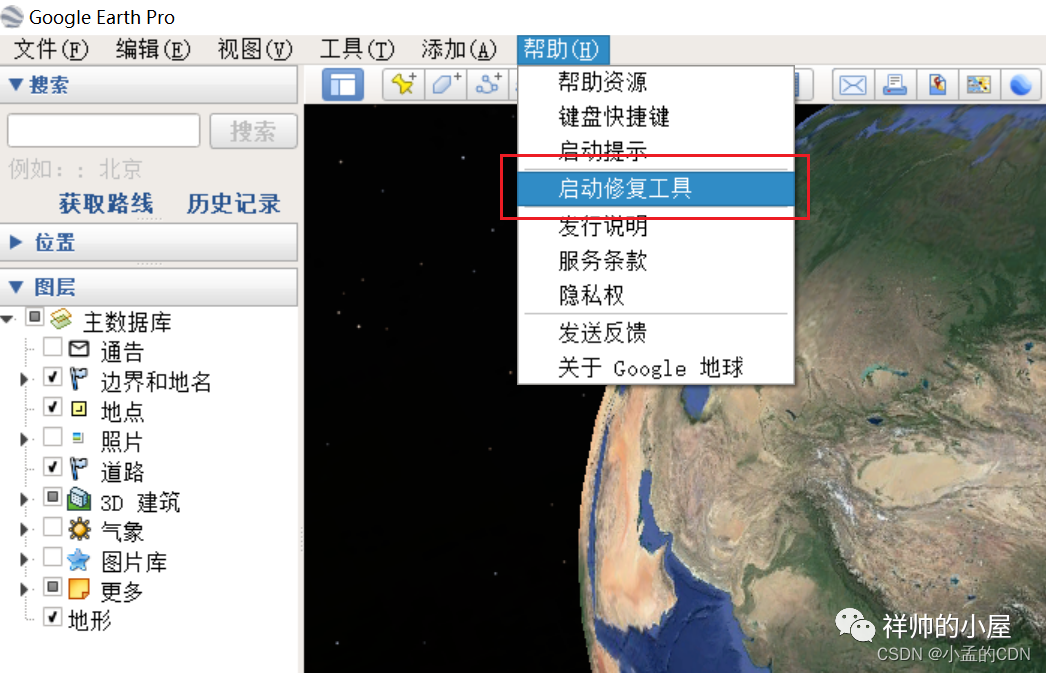
Task: Click the Add Placemark pin icon
Action: pos(404,85)
